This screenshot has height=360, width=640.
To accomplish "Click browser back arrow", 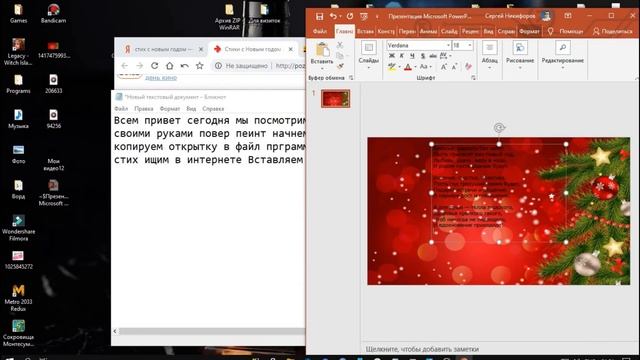I will coord(124,65).
